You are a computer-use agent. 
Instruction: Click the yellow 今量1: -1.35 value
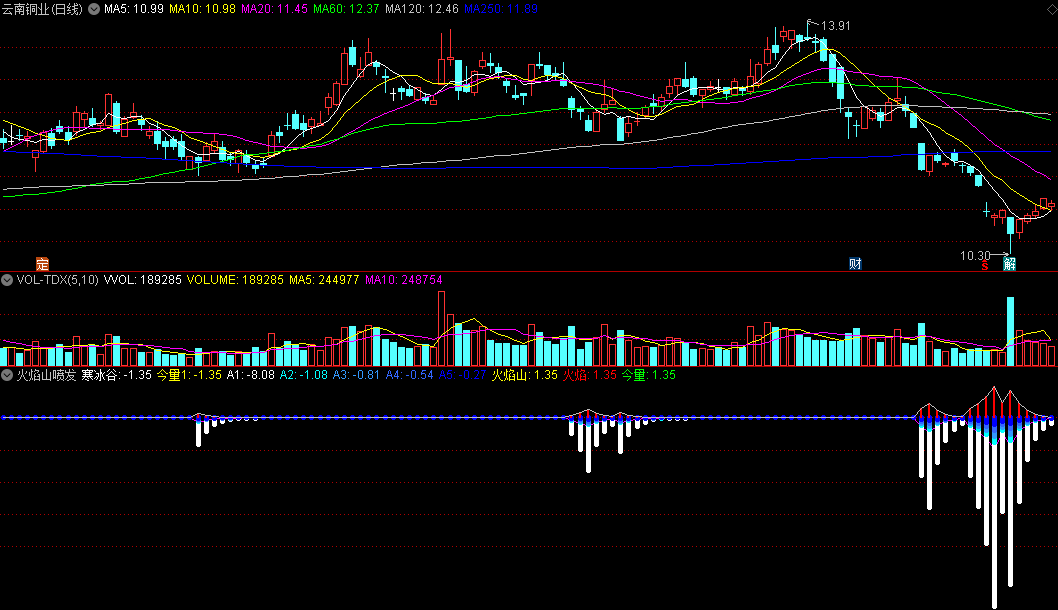pos(190,375)
